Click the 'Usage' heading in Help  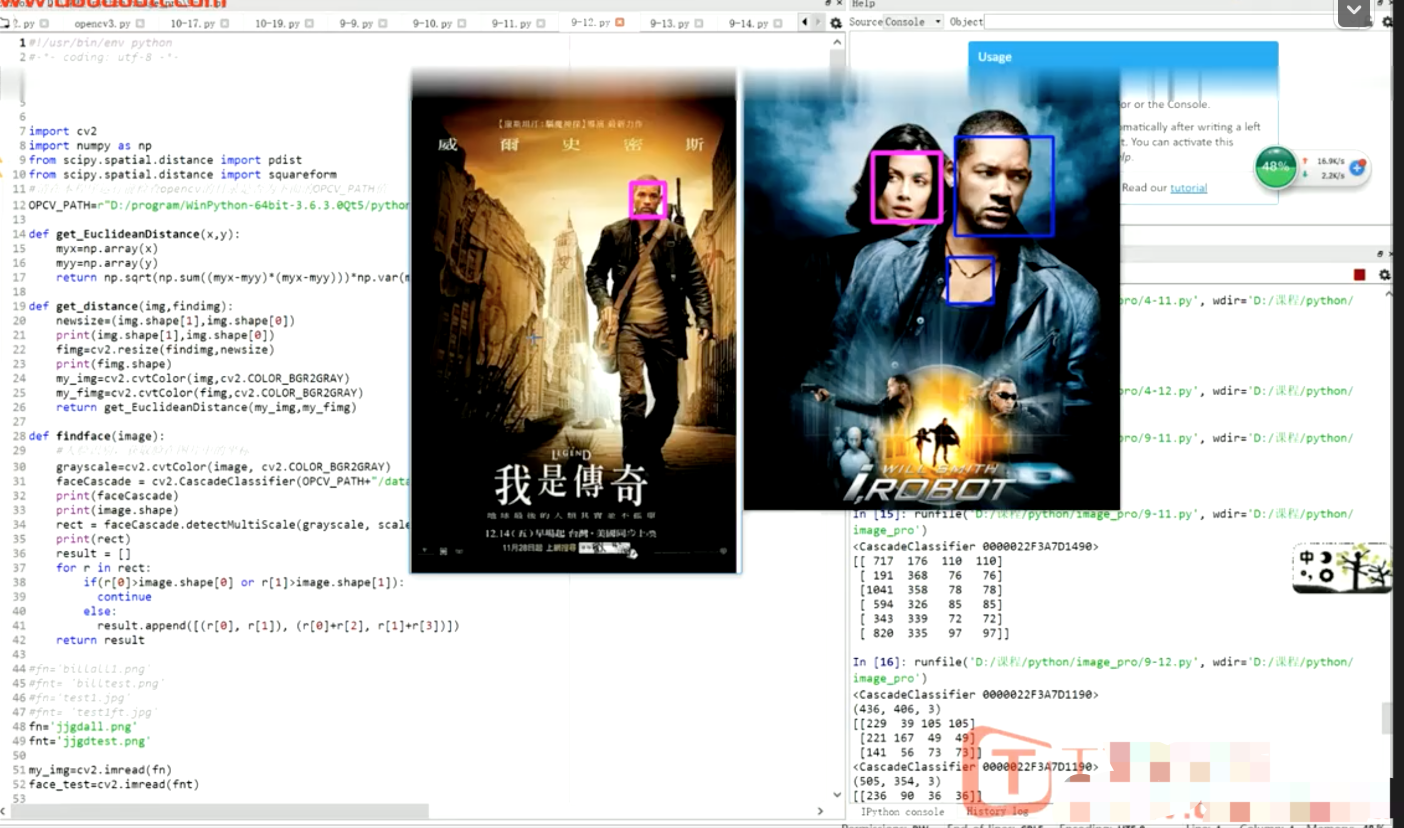click(994, 57)
